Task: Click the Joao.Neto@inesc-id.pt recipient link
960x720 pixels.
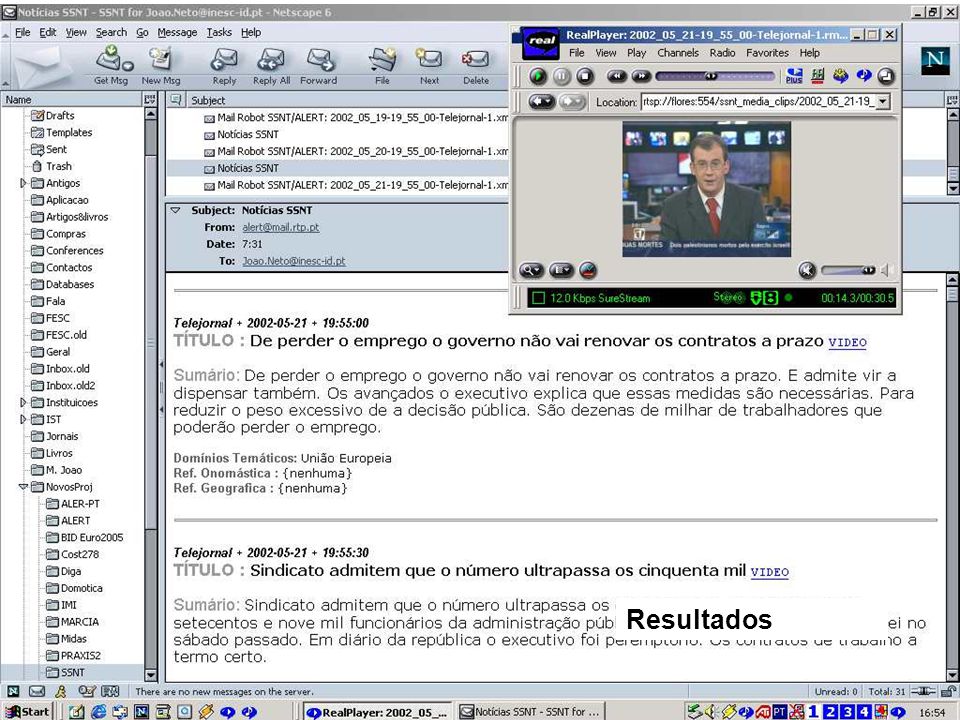Action: tap(294, 261)
